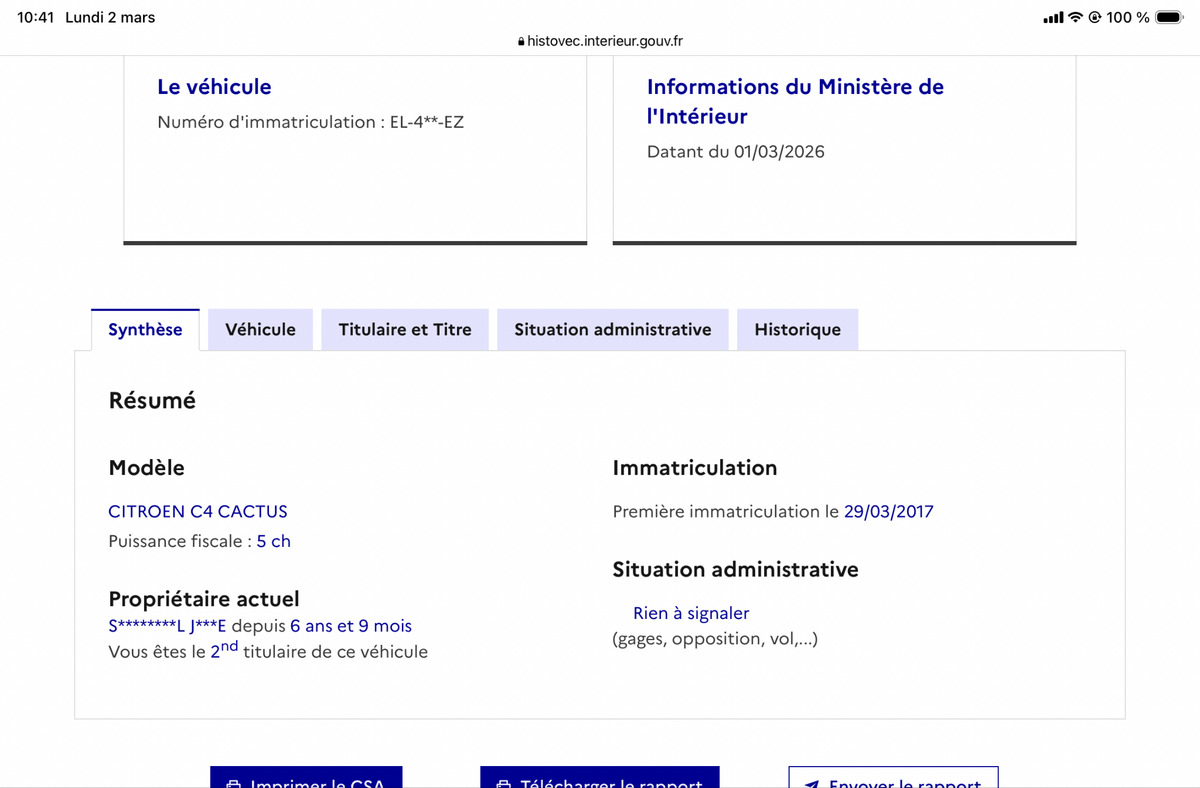Open the Historique tab
1200x788 pixels.
click(x=797, y=329)
